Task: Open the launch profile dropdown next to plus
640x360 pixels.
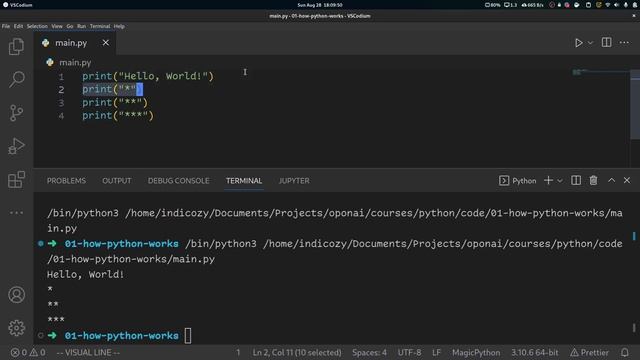Action: 560,180
